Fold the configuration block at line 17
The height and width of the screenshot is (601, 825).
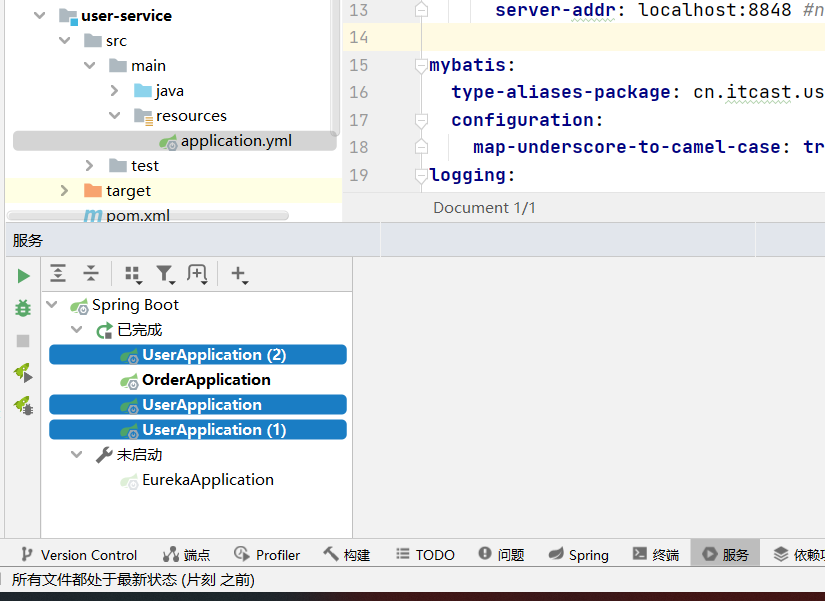pyautogui.click(x=421, y=121)
